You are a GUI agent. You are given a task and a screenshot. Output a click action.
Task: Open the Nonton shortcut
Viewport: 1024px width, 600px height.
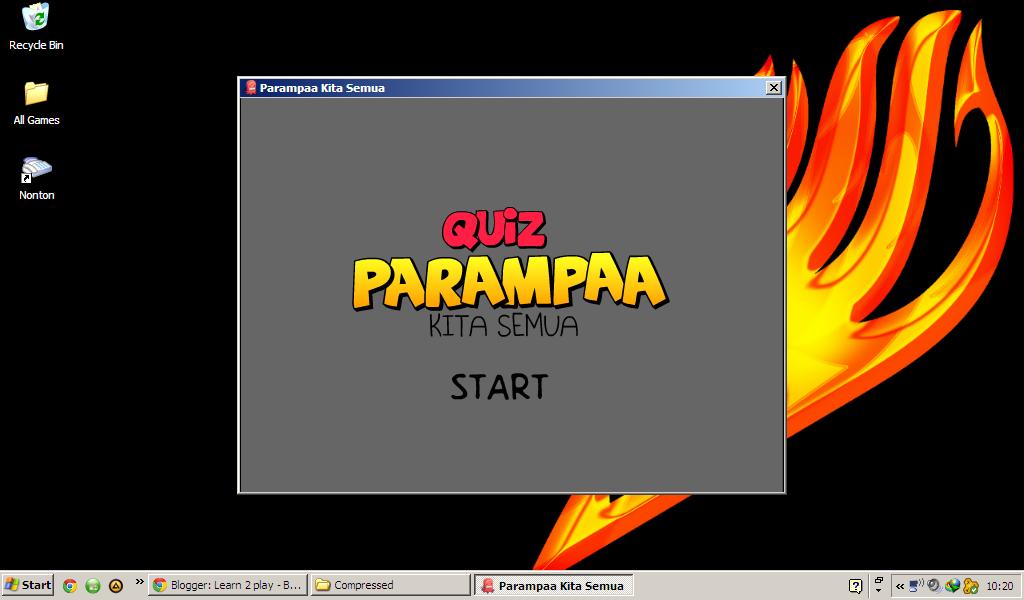pyautogui.click(x=36, y=168)
